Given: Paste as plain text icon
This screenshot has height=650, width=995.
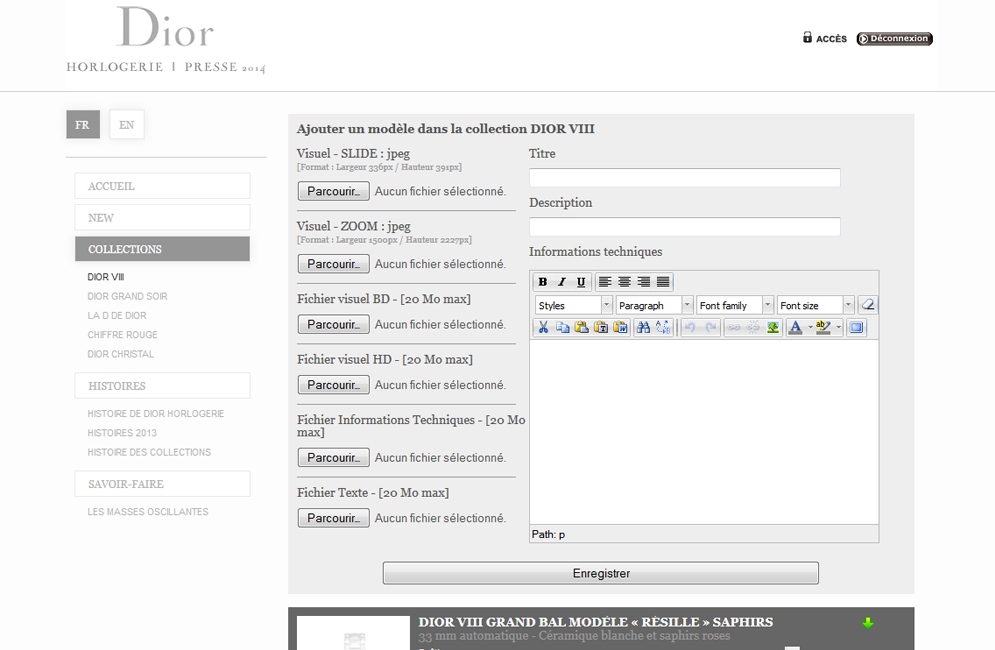Looking at the screenshot, I should pyautogui.click(x=601, y=328).
